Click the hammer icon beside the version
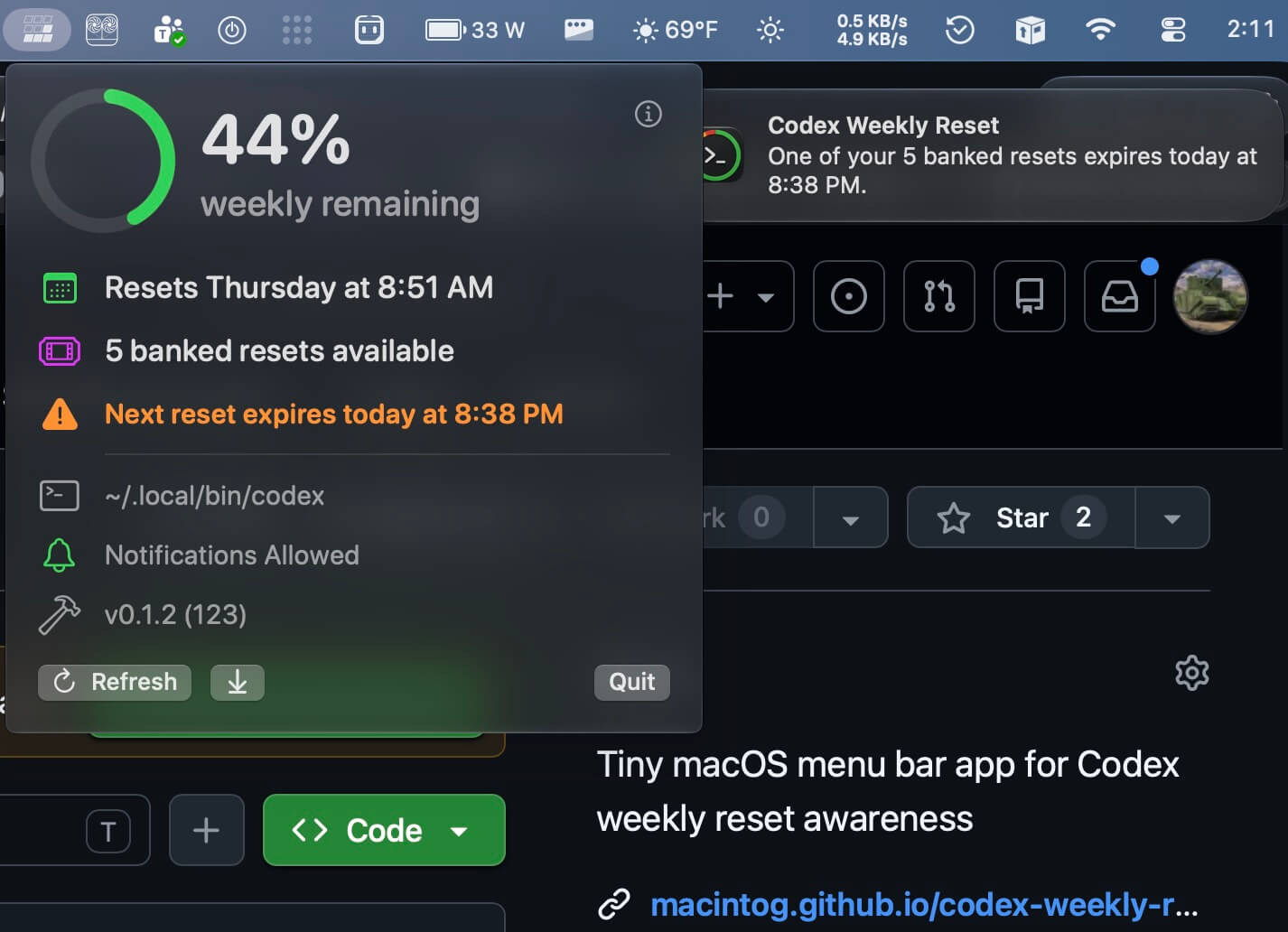Screen dimensions: 1288x932 pyautogui.click(x=60, y=615)
